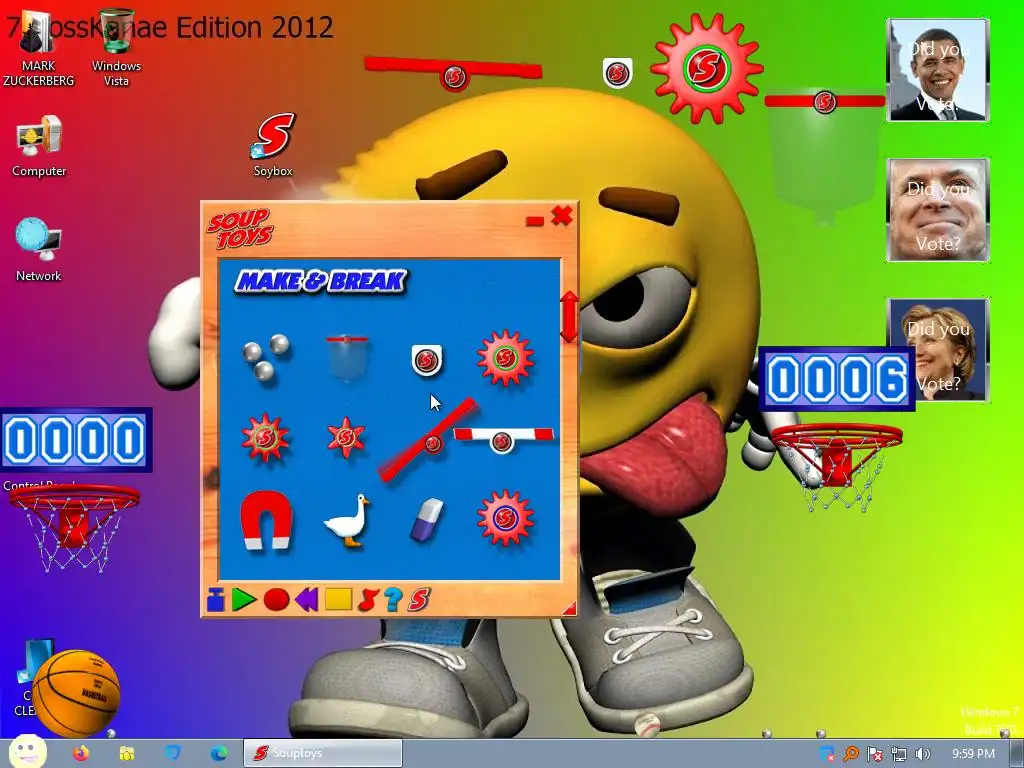1024x768 pixels.
Task: Click the orange basketball on desktop
Action: pyautogui.click(x=76, y=693)
